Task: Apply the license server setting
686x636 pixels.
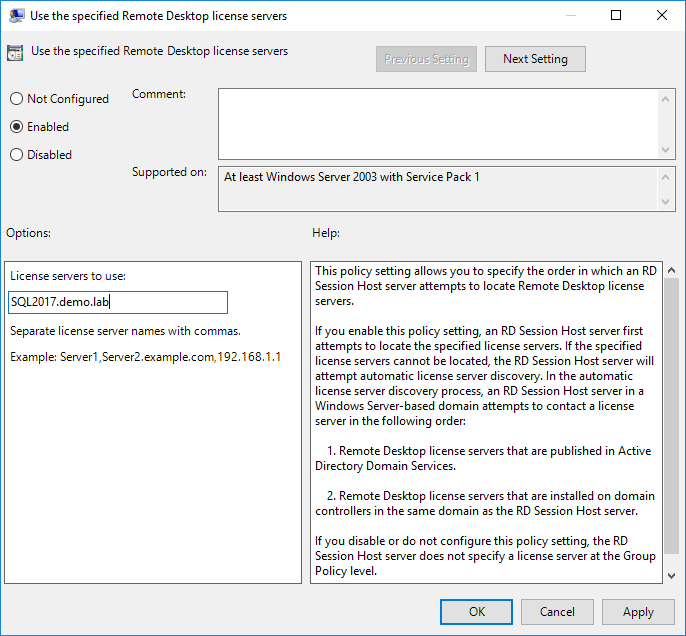Action: 638,611
